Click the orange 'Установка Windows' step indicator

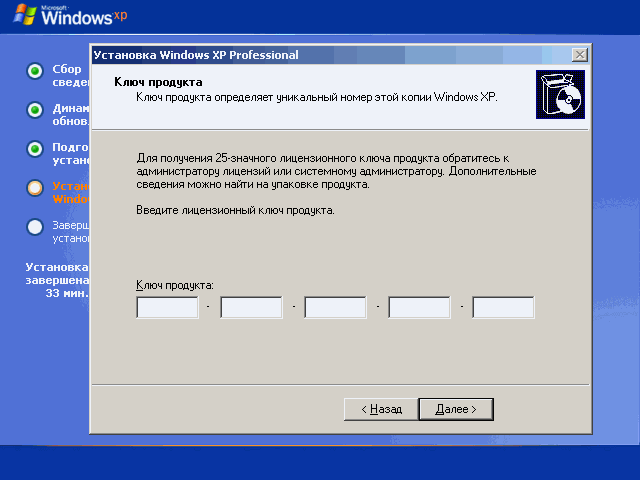click(35, 188)
